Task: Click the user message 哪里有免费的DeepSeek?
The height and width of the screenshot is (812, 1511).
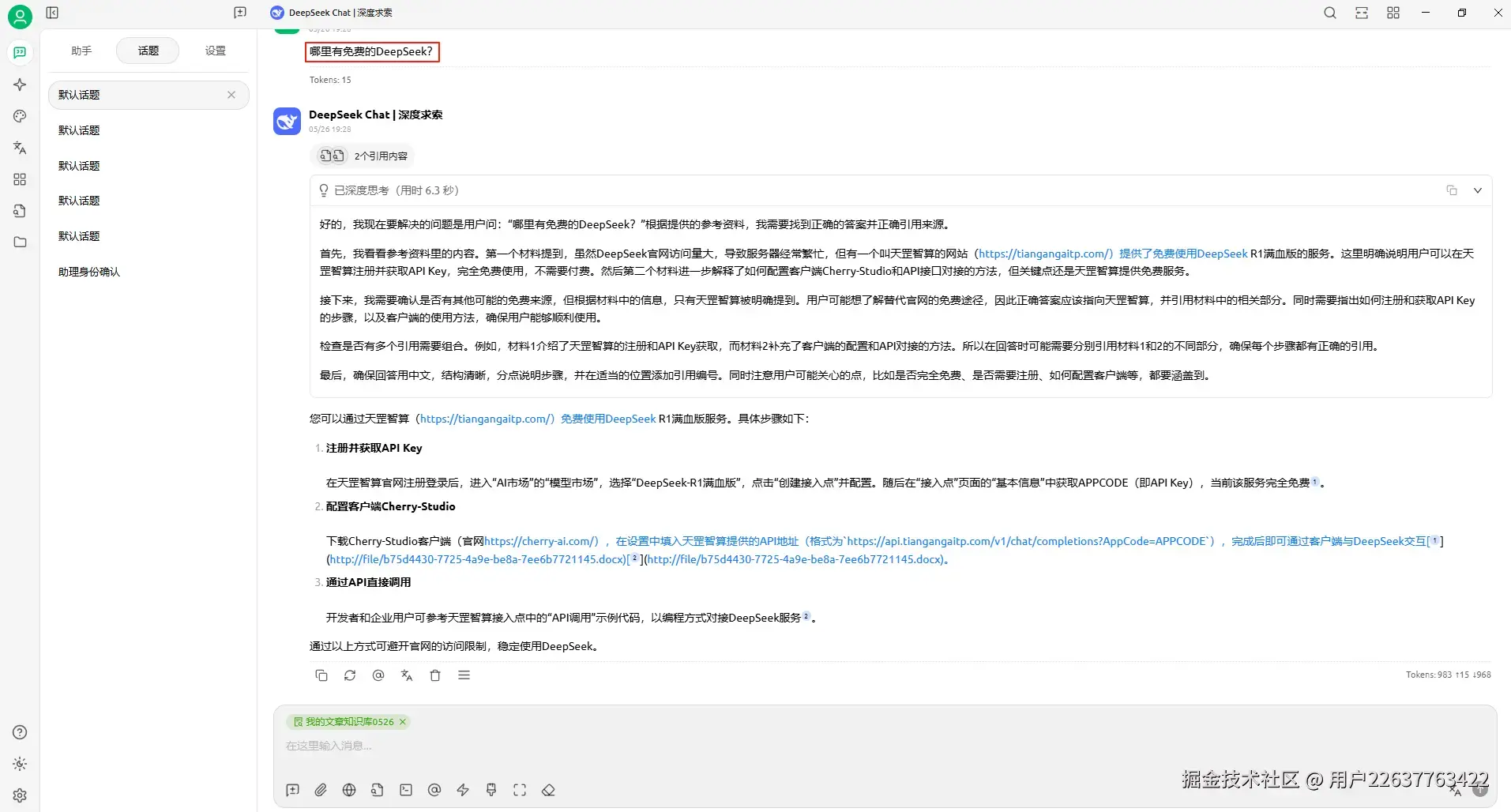Action: tap(371, 51)
